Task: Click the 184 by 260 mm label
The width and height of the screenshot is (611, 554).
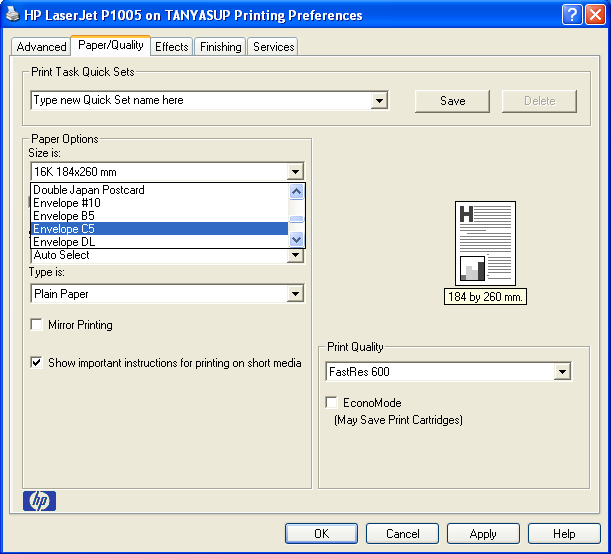Action: (485, 297)
